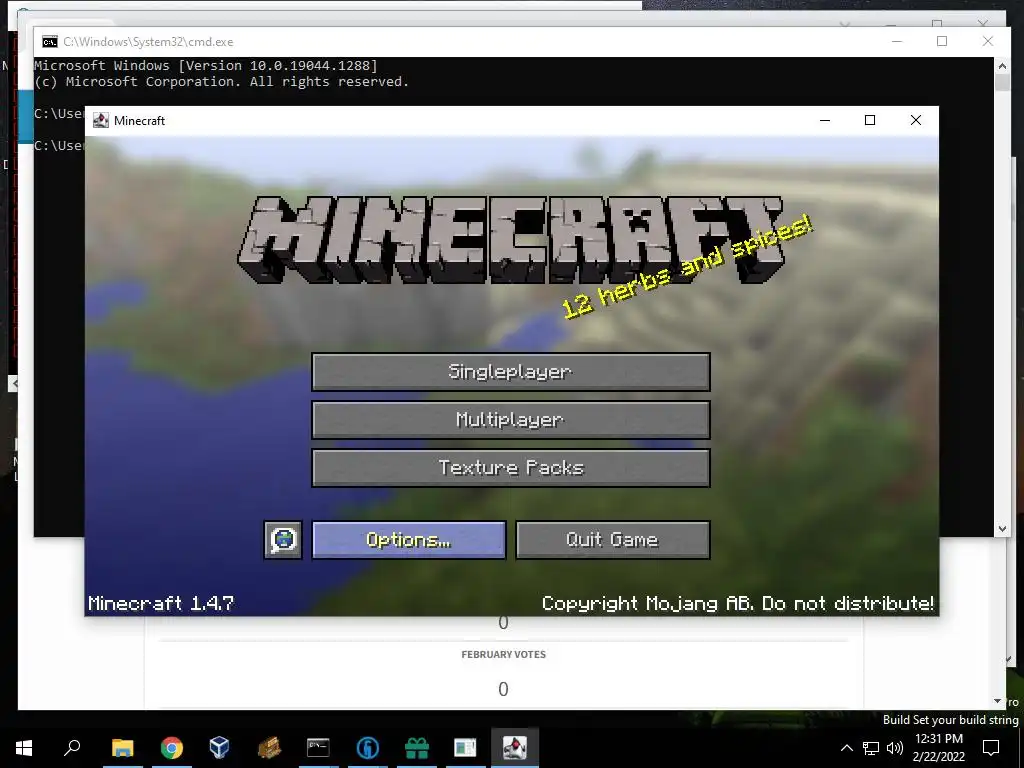The image size is (1024, 768).
Task: Open the Singleplayer menu
Action: [511, 372]
